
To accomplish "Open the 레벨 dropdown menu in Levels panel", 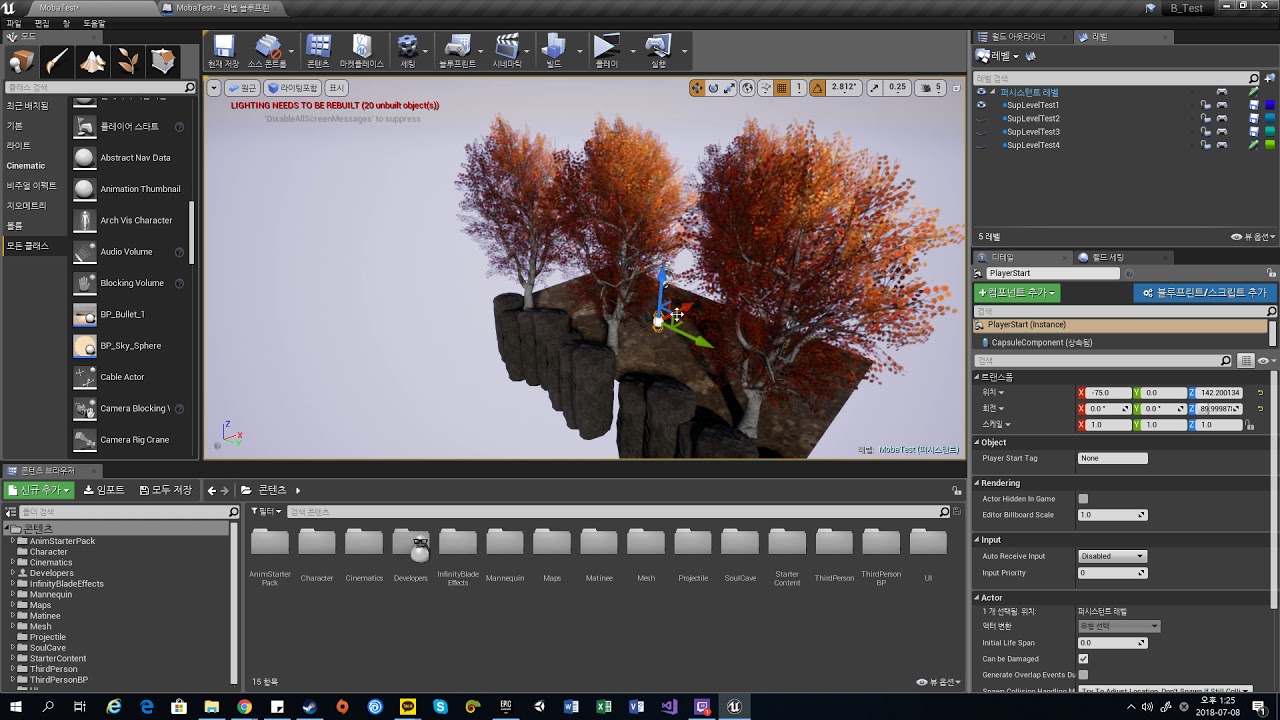I will tap(999, 56).
